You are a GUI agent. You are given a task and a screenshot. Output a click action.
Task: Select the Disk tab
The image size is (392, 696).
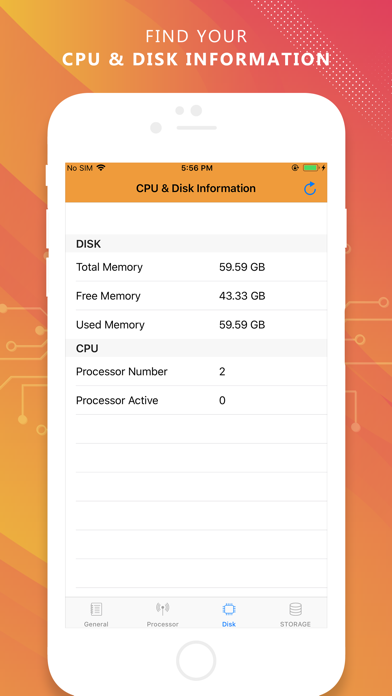click(x=229, y=614)
